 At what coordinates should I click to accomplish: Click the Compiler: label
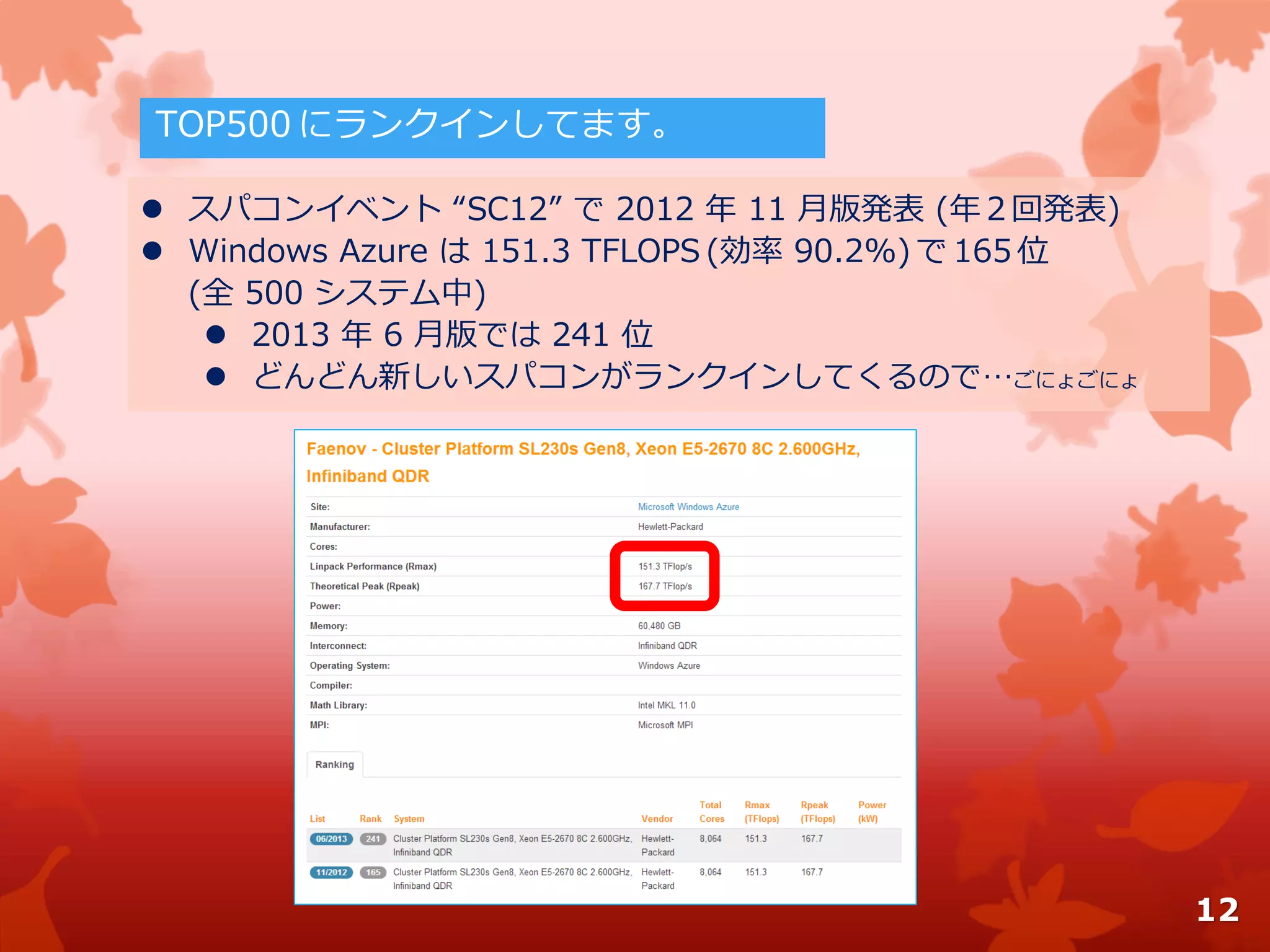[331, 685]
